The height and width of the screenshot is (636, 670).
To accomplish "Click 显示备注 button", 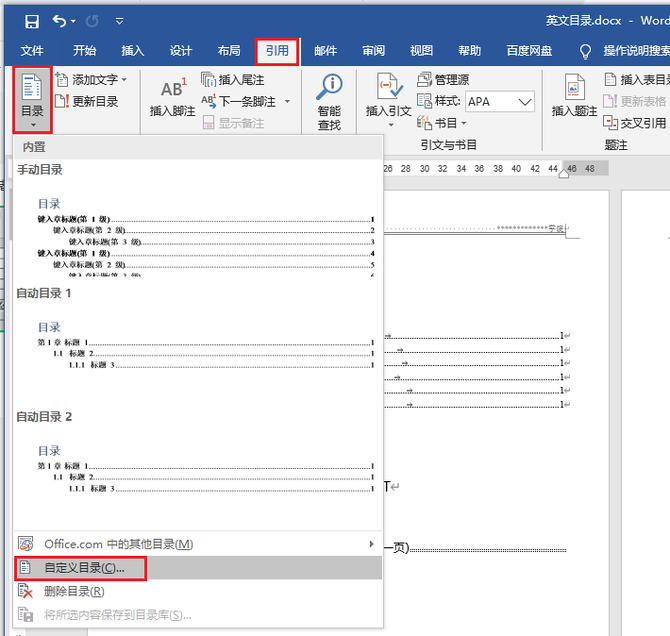I will pyautogui.click(x=233, y=123).
